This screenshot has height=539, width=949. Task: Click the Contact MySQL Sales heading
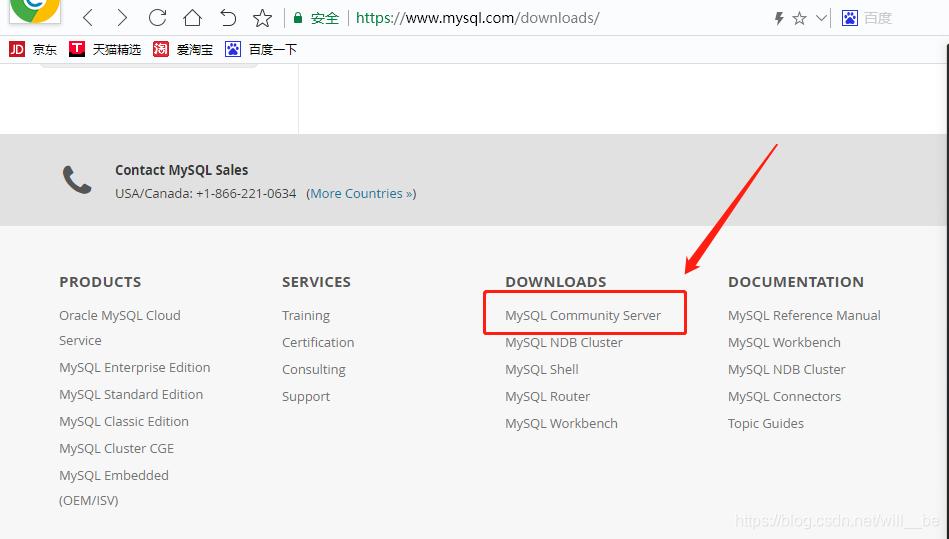pos(182,170)
